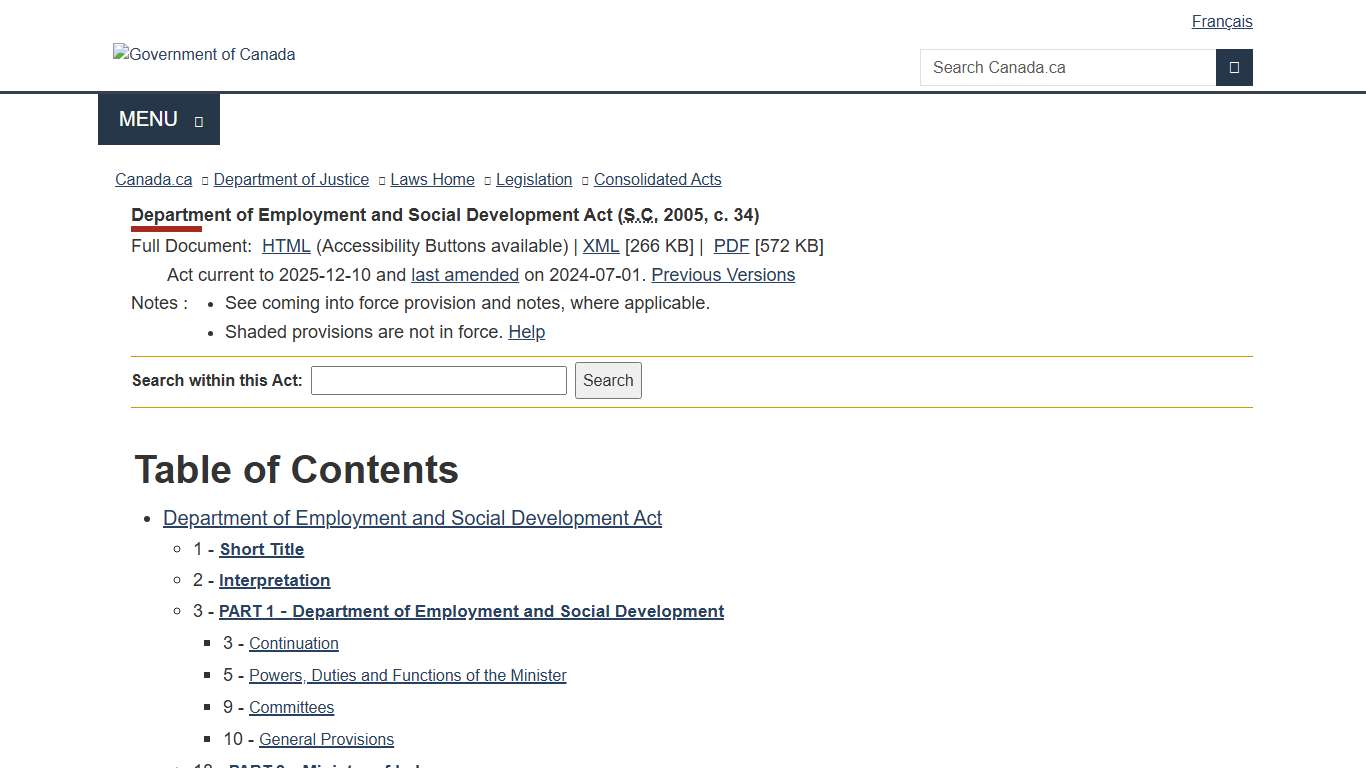Viewport: 1366px width, 768px height.
Task: Open the Interpretation section
Action: point(274,580)
